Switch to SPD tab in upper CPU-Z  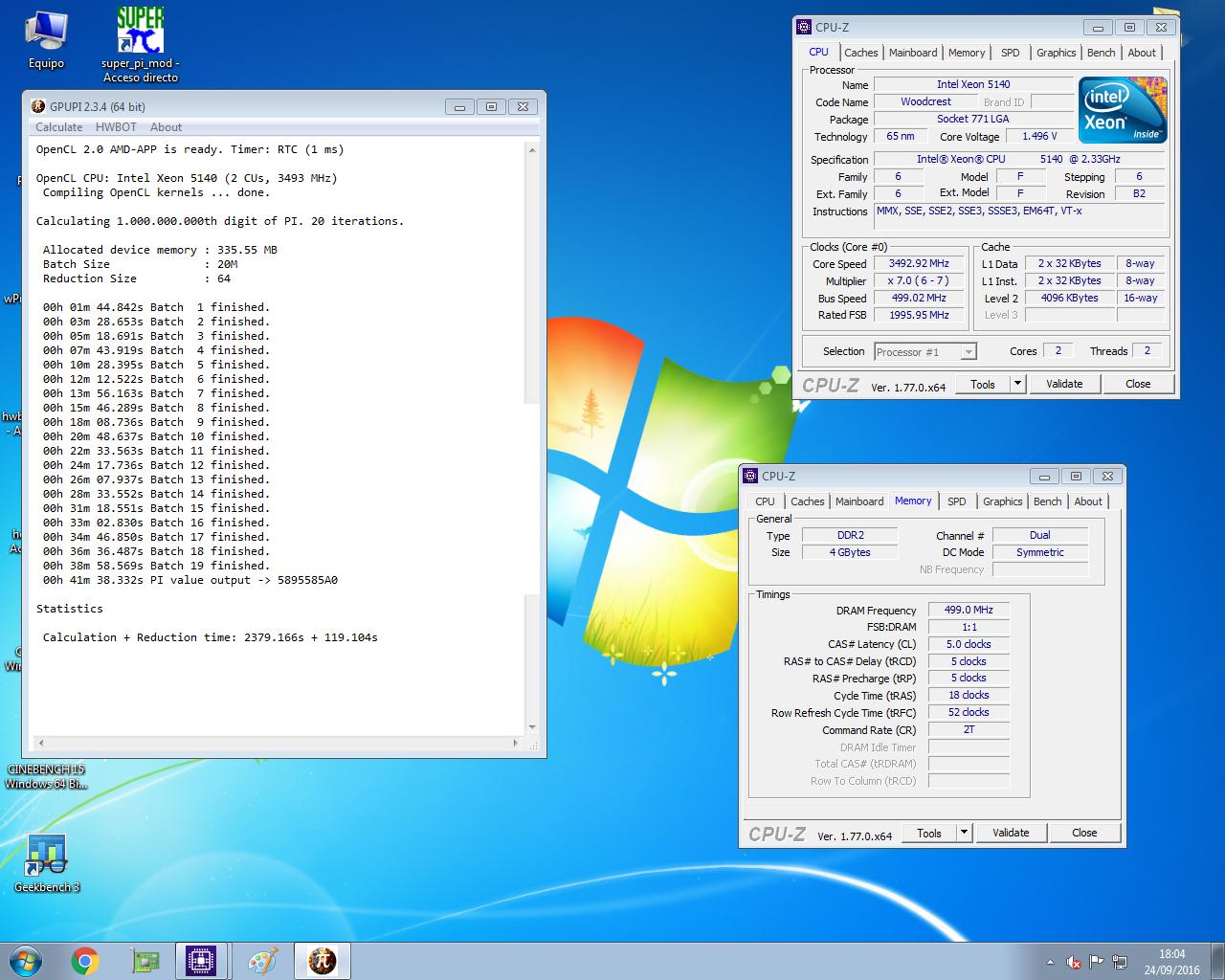point(1011,53)
